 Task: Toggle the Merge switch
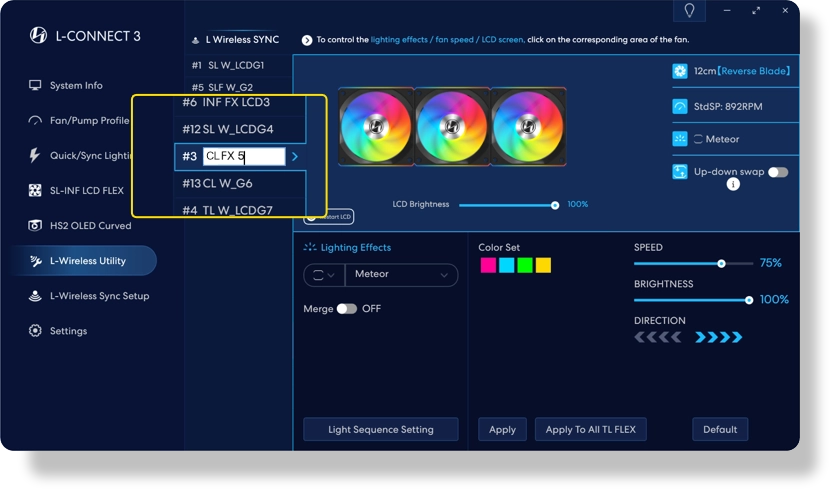click(x=347, y=309)
